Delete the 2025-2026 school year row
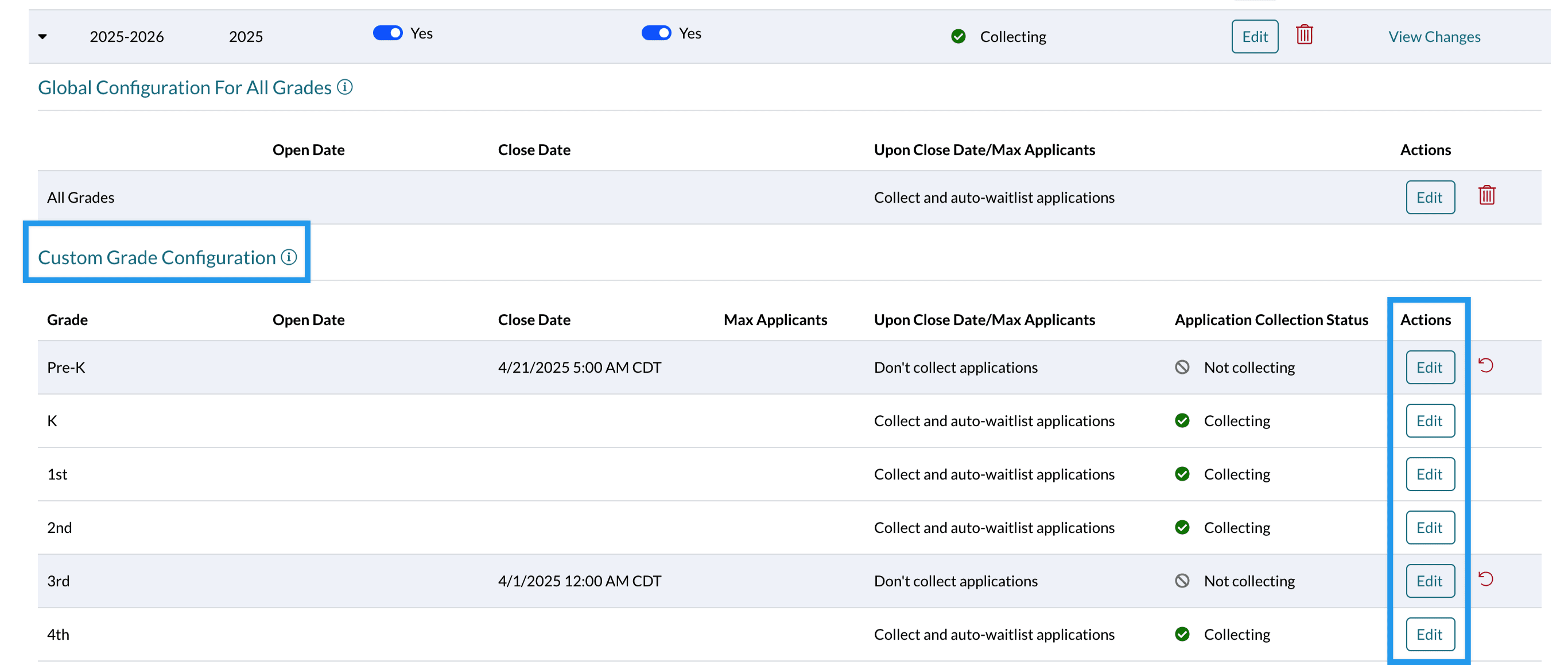Image resolution: width=1568 pixels, height=665 pixels. [1304, 34]
